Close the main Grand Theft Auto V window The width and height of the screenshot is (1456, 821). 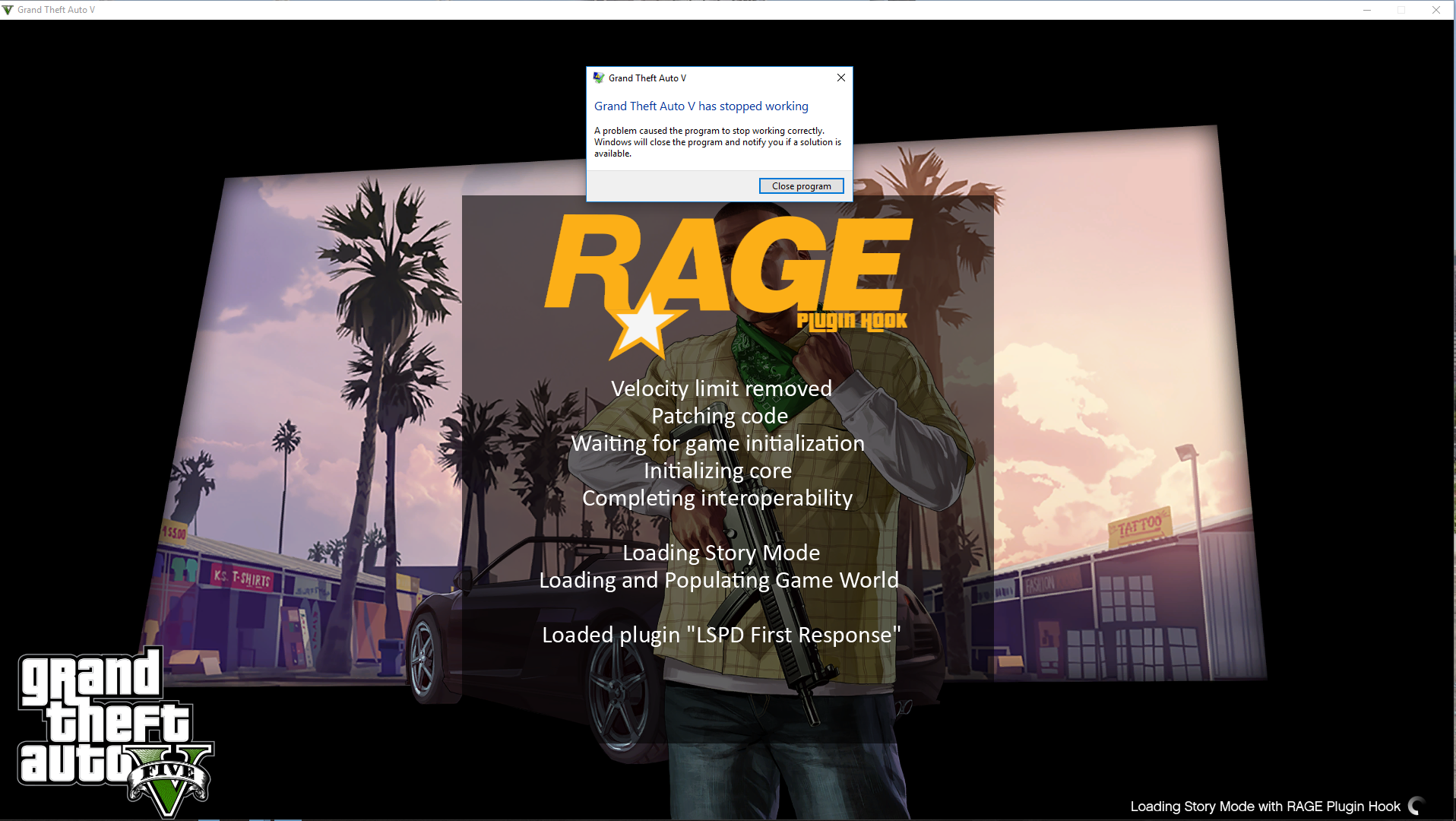coord(1435,10)
